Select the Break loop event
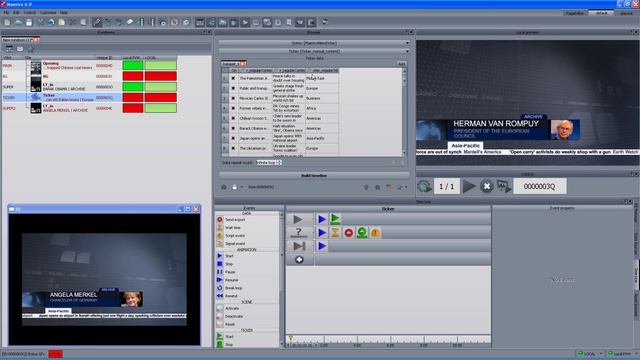Image resolution: width=640 pixels, height=360 pixels. point(249,288)
